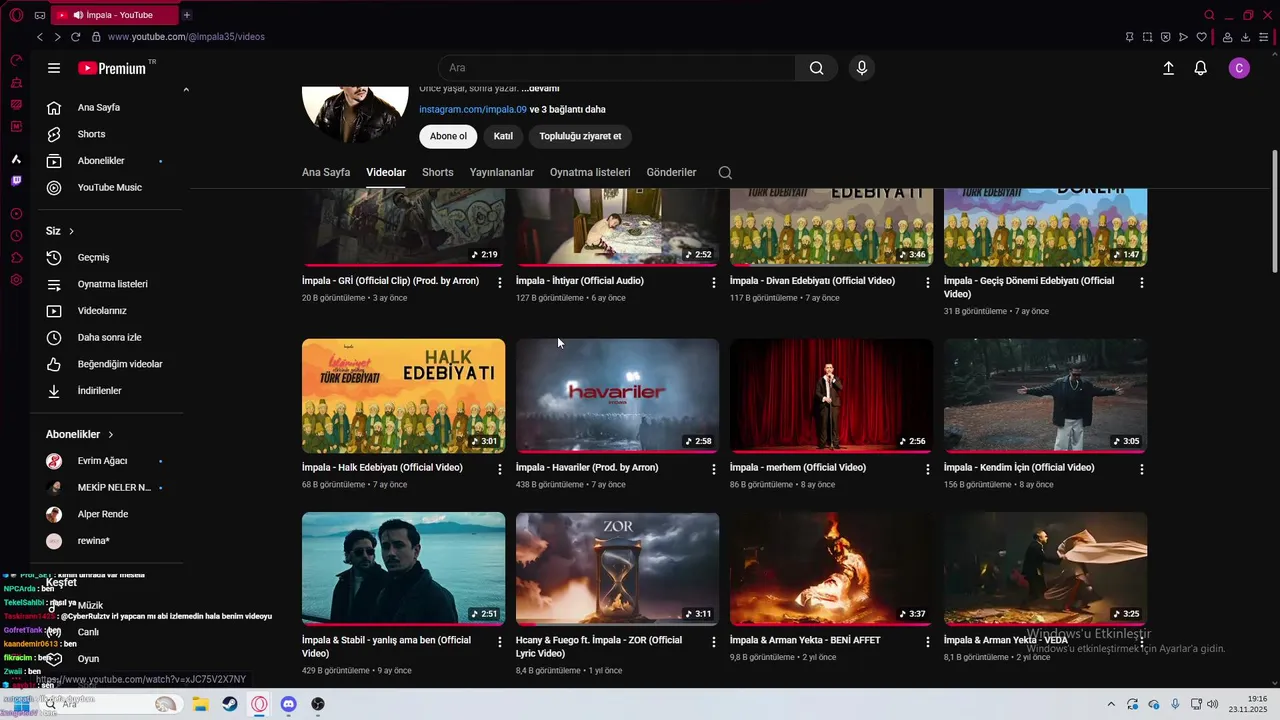Open the account avatar menu
This screenshot has height=720, width=1280.
pyautogui.click(x=1239, y=68)
